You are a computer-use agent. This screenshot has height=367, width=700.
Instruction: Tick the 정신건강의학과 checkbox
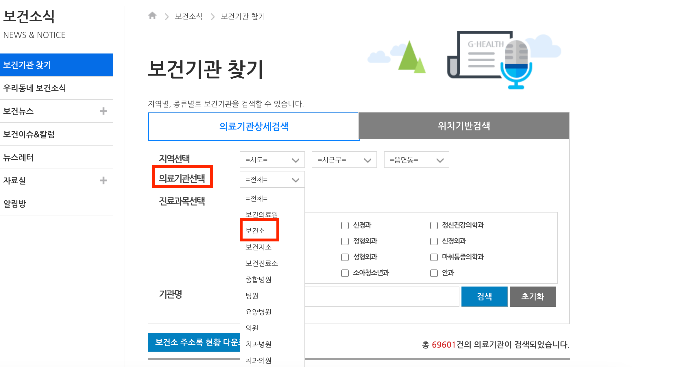(433, 225)
